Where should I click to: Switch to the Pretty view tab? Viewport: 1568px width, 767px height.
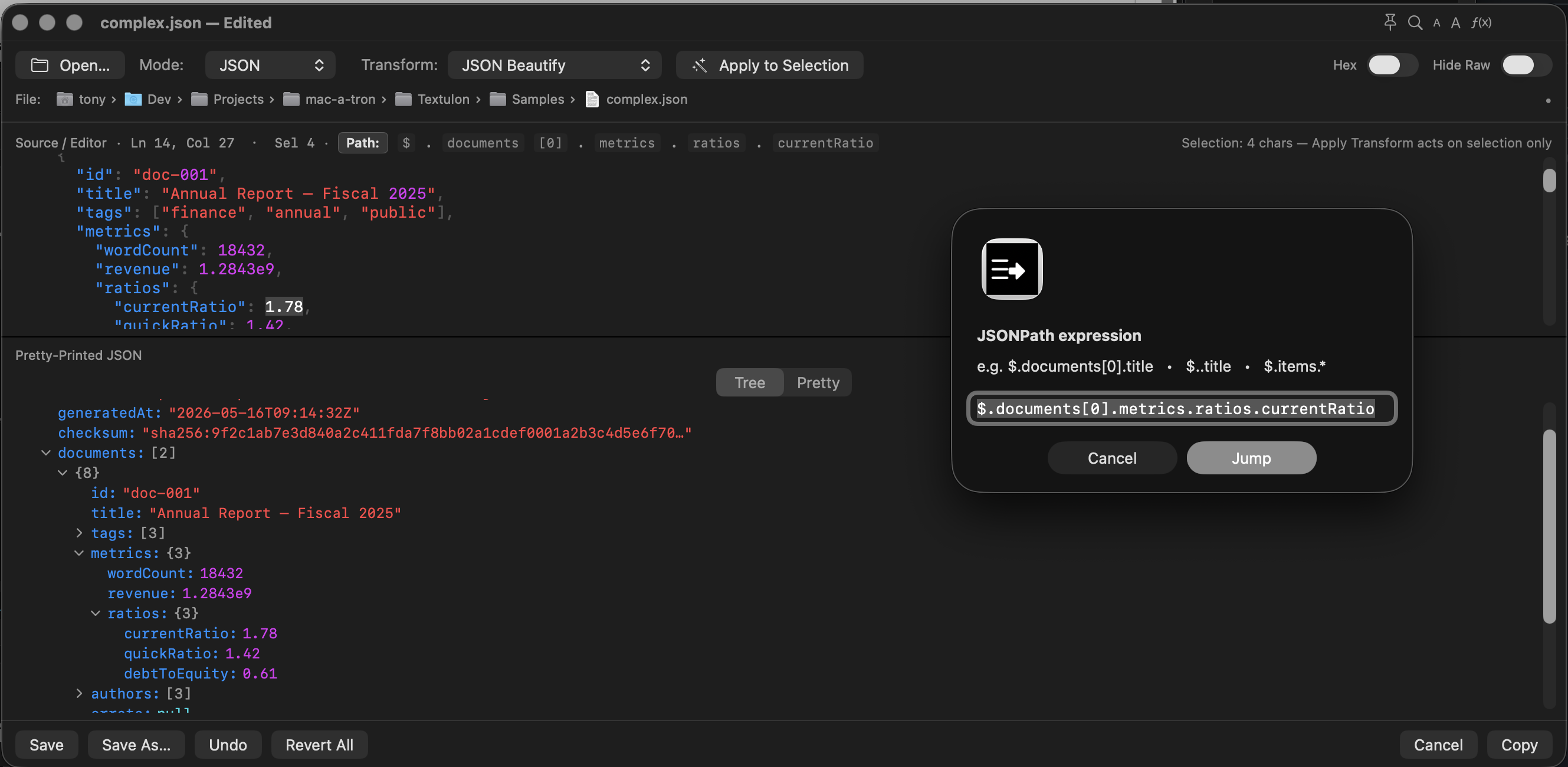(x=818, y=382)
